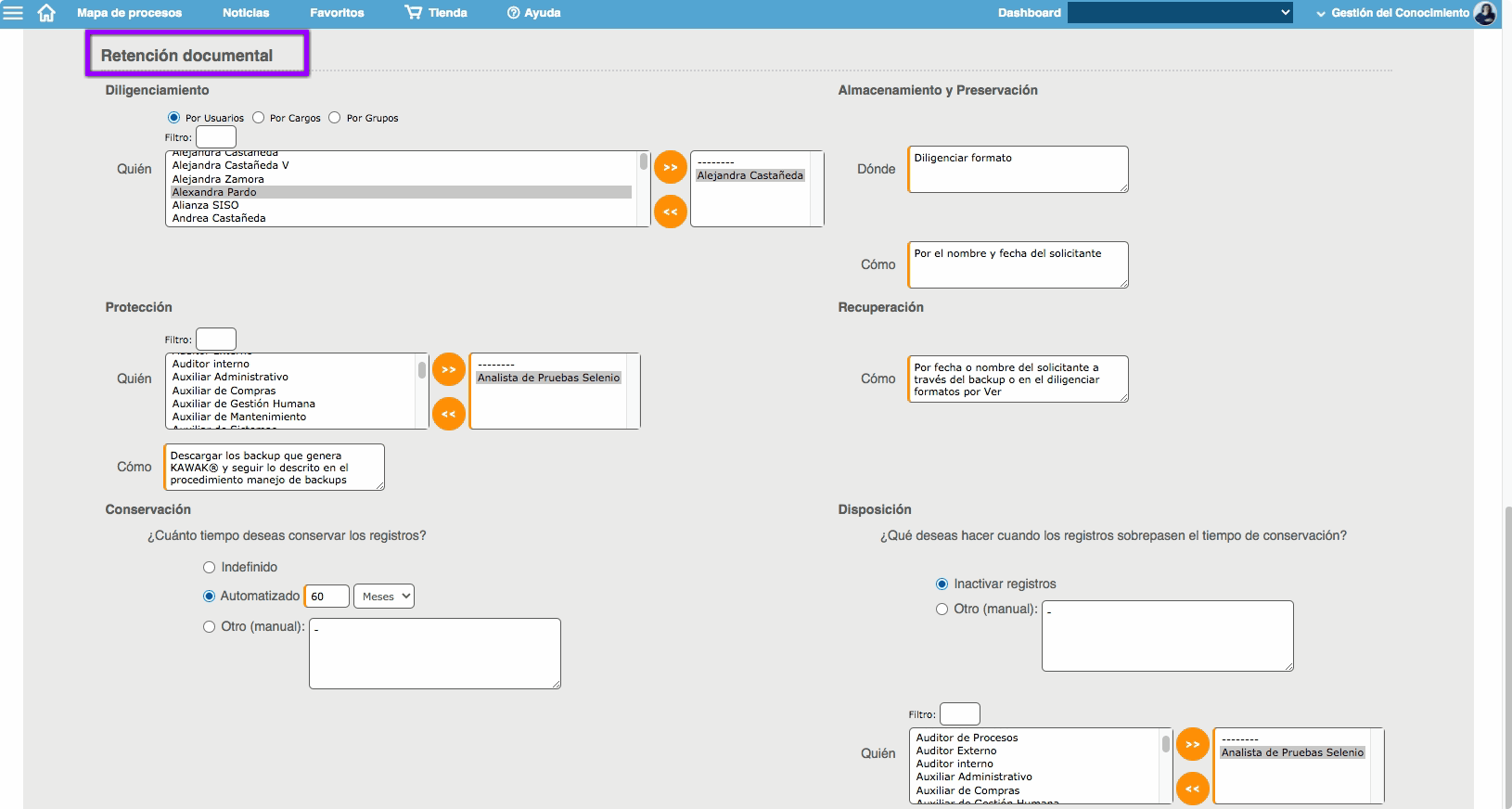
Task: Remove cargo with Disposición << button
Action: point(1193,789)
